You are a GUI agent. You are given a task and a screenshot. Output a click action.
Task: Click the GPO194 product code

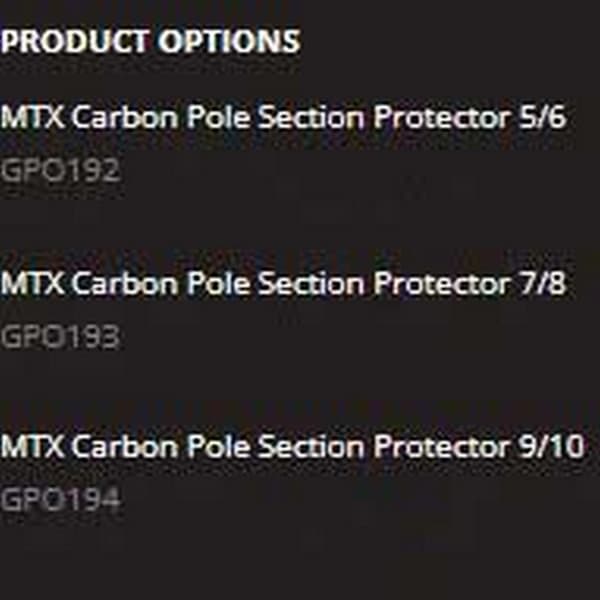(60, 499)
